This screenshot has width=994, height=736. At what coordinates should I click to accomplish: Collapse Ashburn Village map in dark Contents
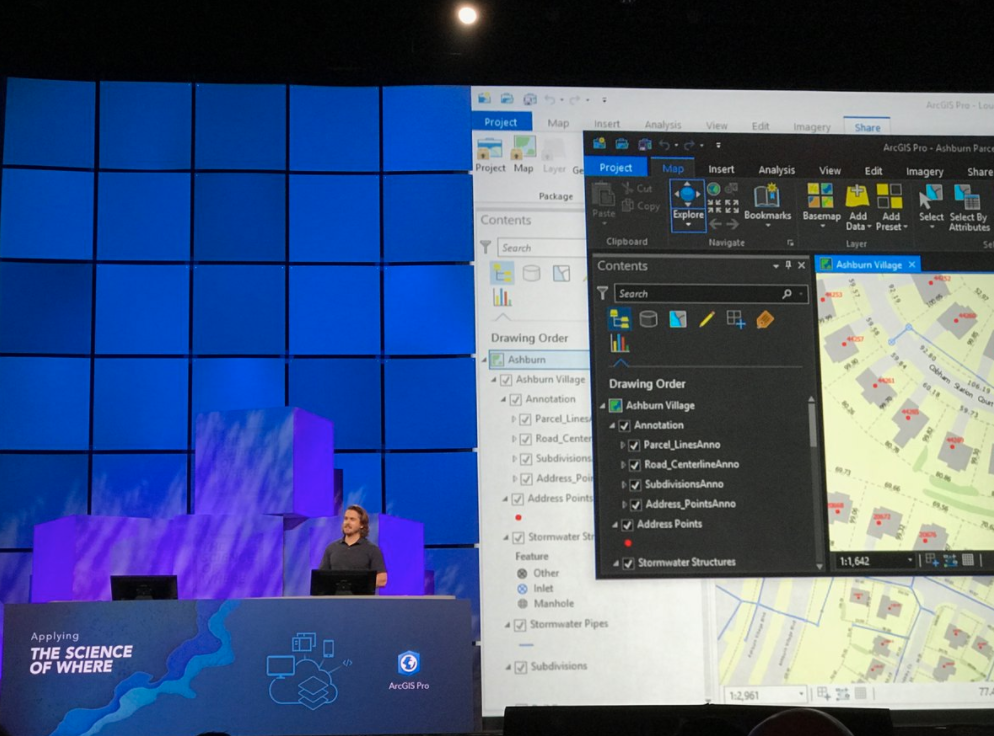(x=602, y=406)
